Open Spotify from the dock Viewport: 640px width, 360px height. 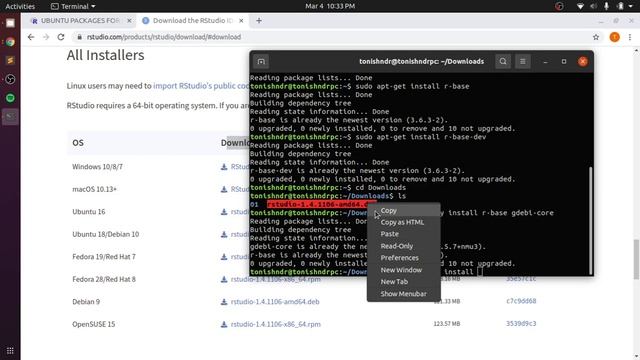click(x=10, y=98)
